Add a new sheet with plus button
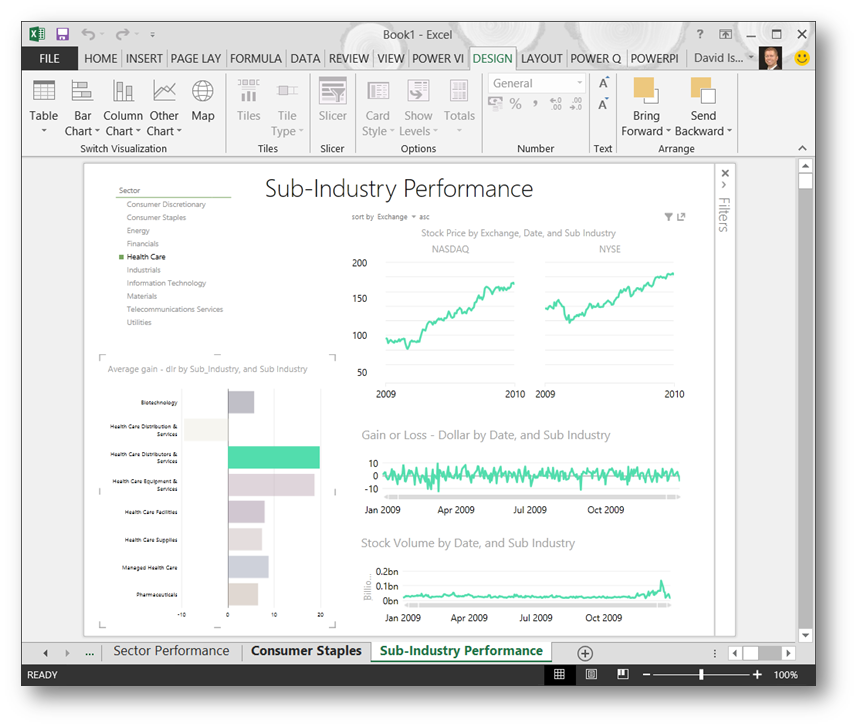 (x=585, y=653)
